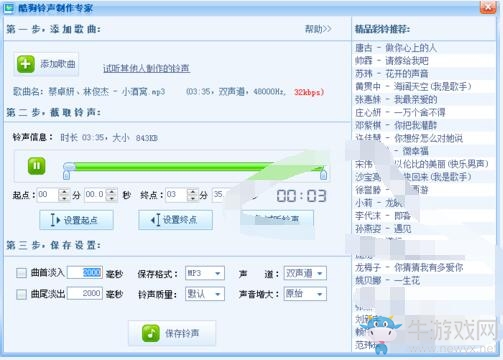Click the 终点 minutes input field

click(x=176, y=195)
